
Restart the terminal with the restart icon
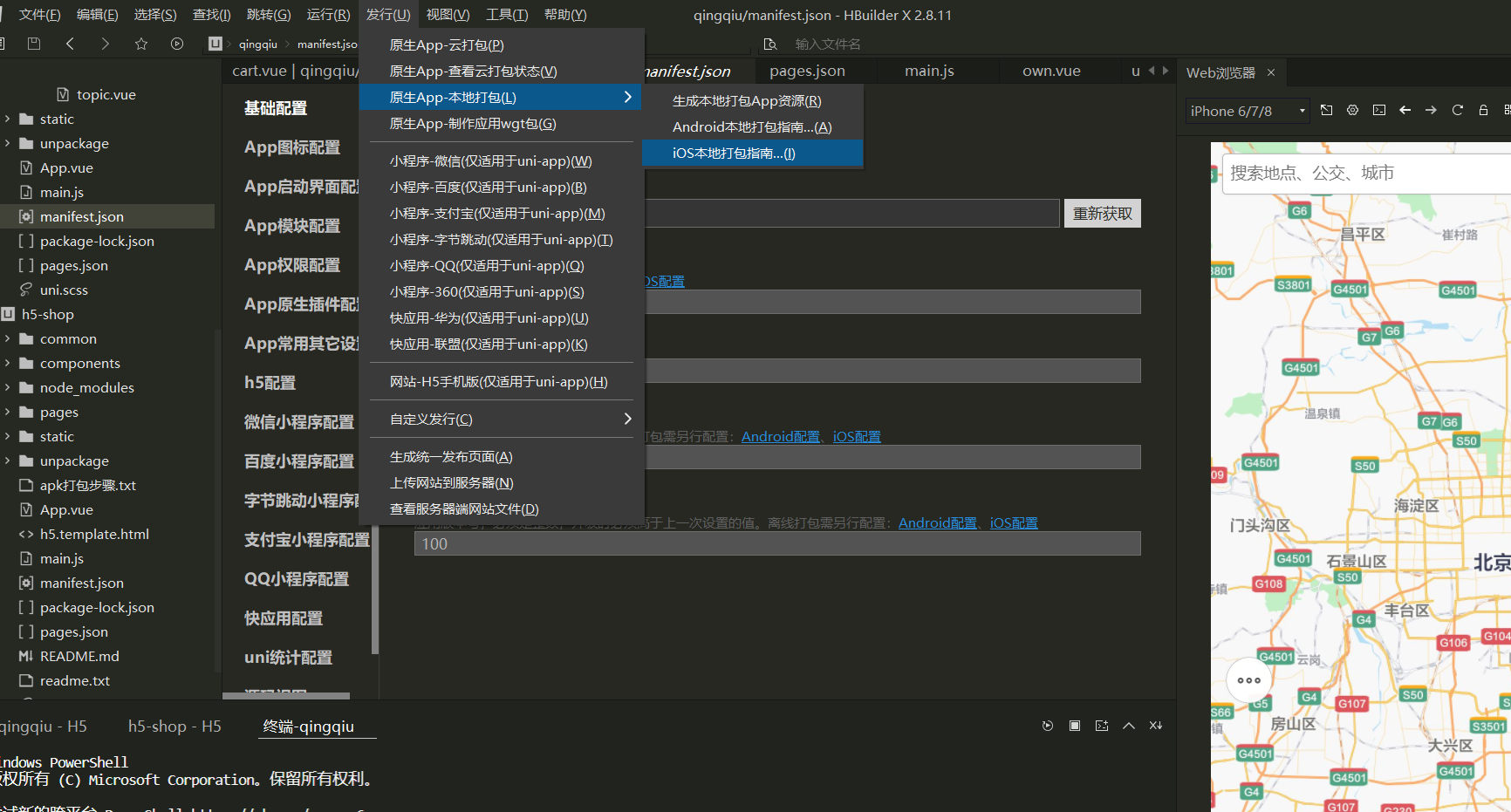tap(1048, 725)
